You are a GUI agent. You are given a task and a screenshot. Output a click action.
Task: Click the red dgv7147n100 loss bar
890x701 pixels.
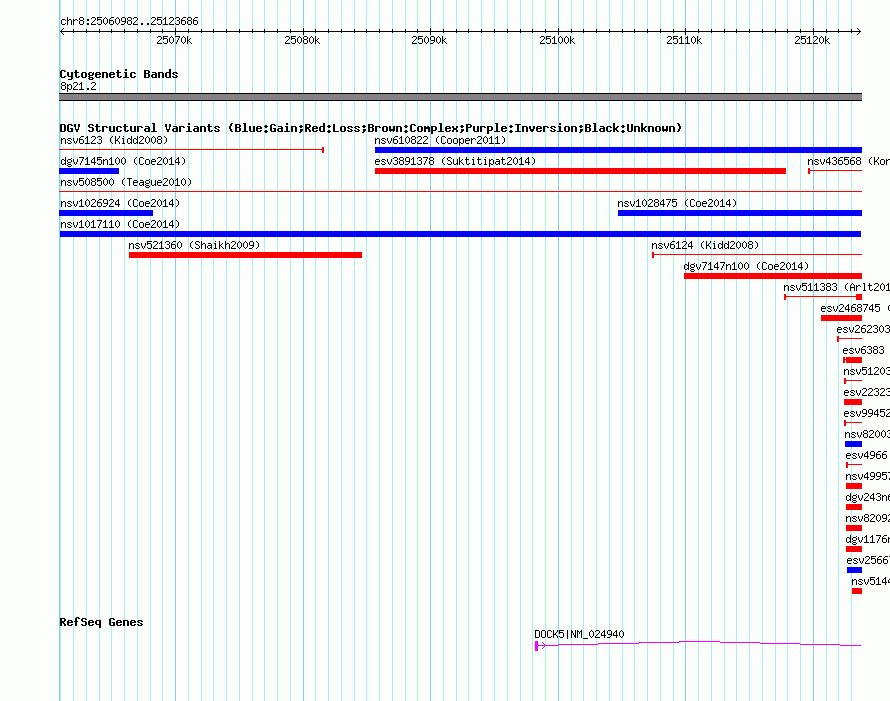click(x=773, y=276)
